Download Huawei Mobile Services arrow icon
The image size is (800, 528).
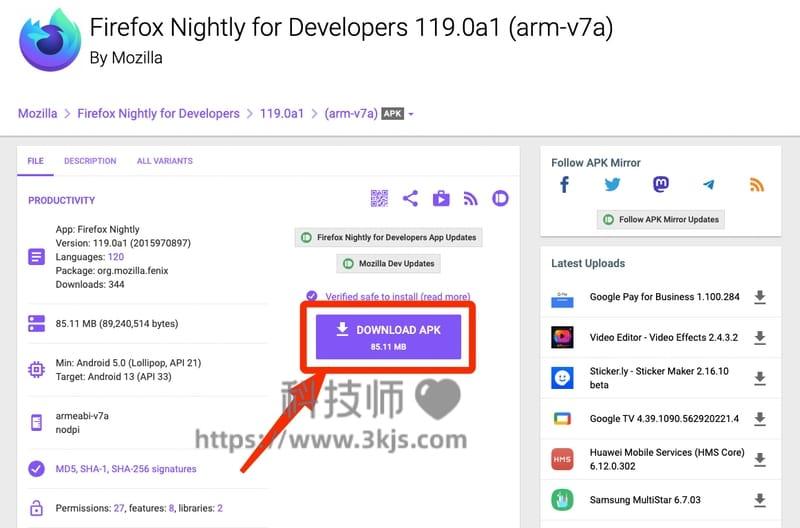(760, 459)
